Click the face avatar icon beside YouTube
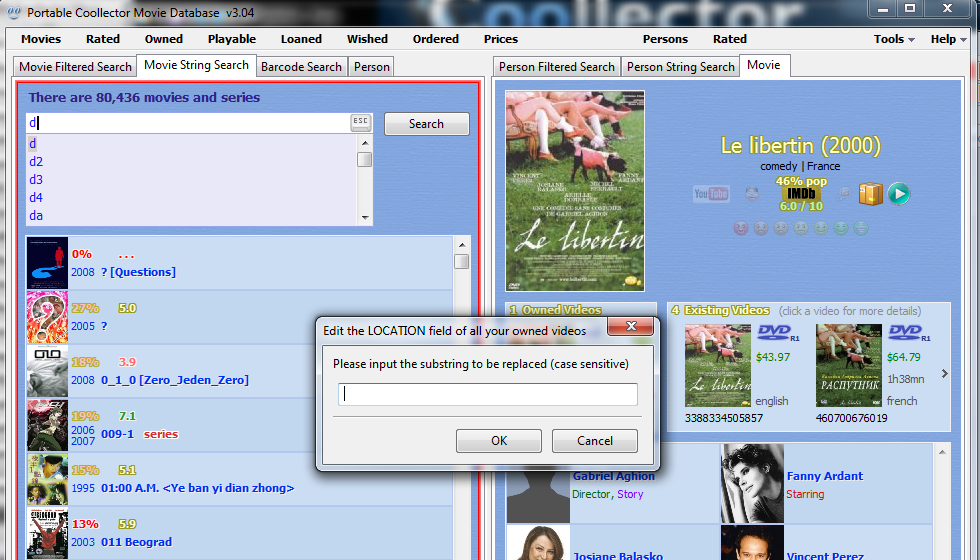 point(752,194)
